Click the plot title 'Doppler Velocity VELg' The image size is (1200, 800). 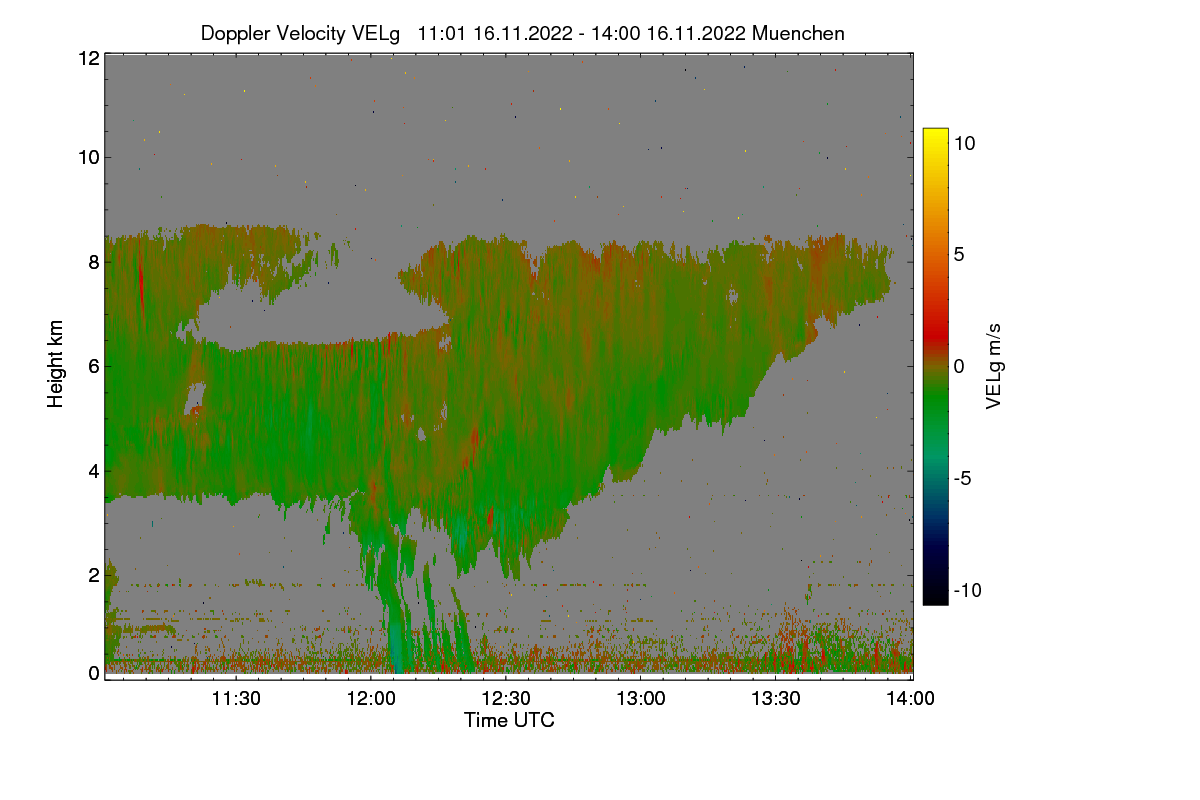pos(301,33)
